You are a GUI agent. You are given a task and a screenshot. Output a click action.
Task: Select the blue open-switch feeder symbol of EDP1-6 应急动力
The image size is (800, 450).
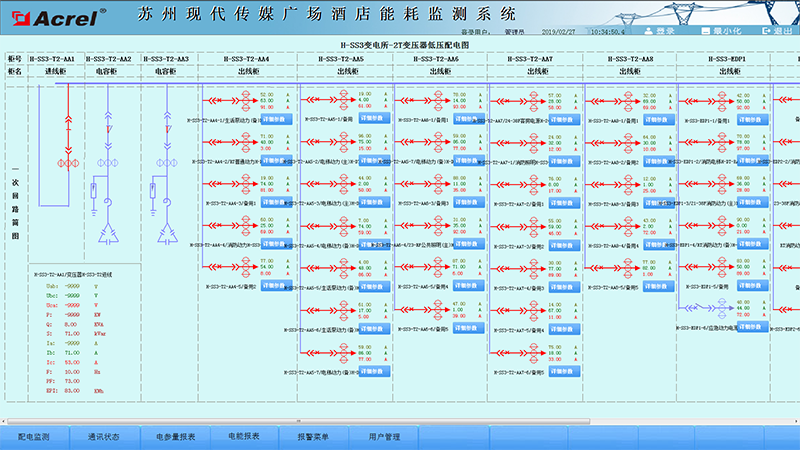(706, 308)
